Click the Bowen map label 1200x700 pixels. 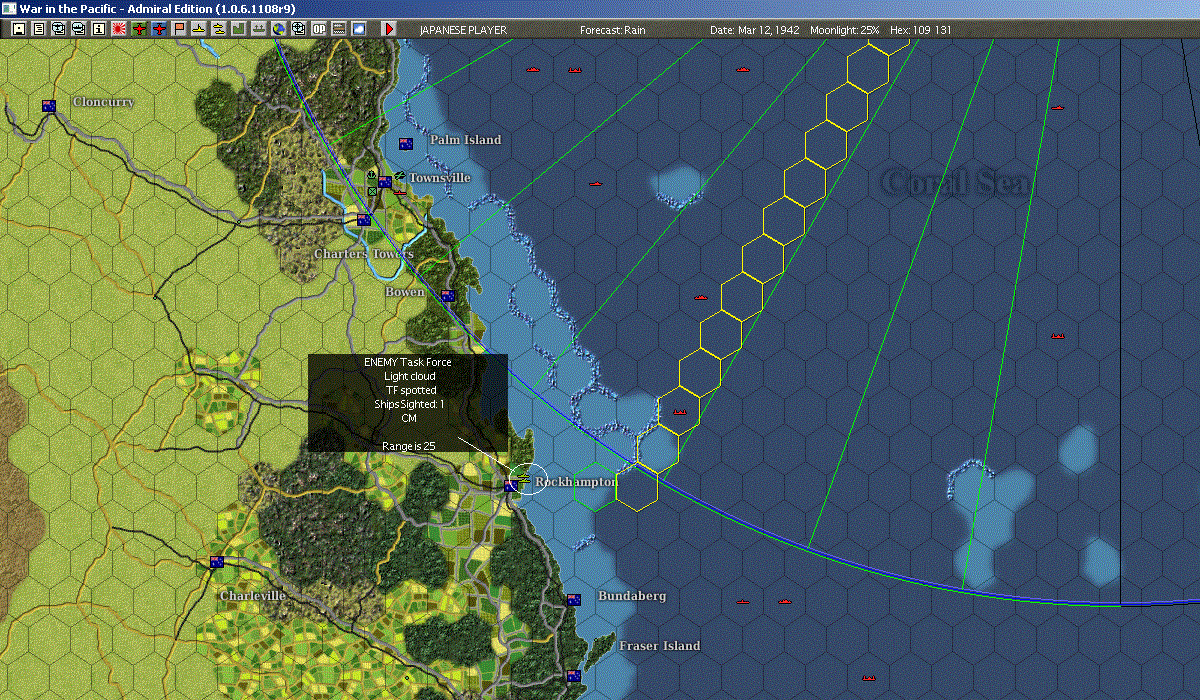click(x=405, y=292)
